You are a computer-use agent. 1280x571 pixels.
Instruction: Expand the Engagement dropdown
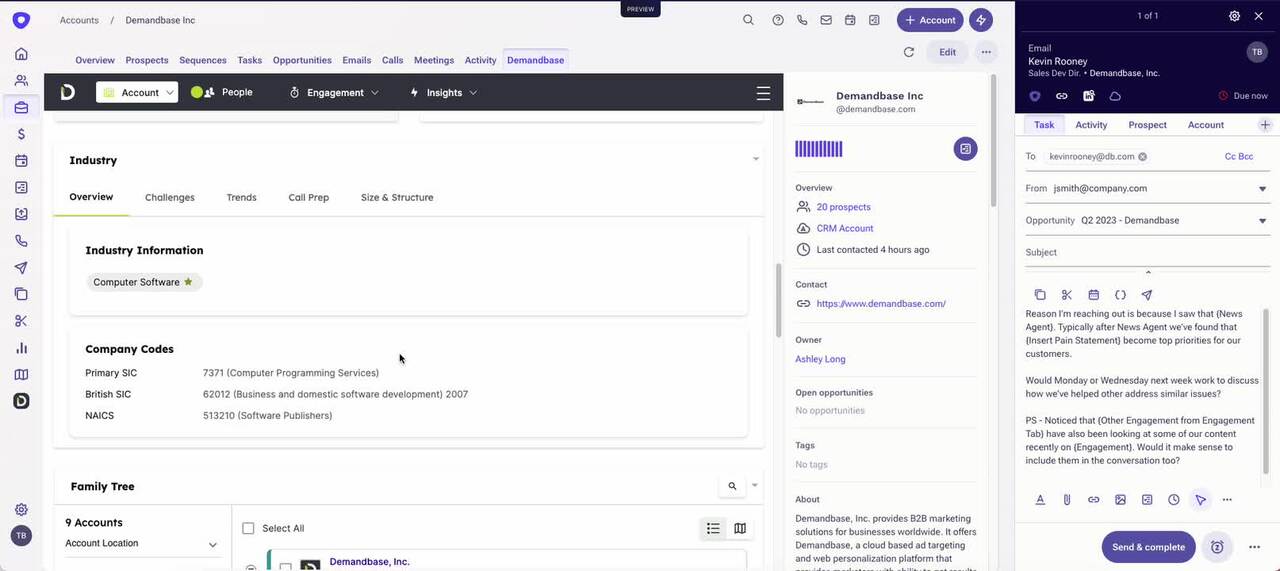pos(335,93)
